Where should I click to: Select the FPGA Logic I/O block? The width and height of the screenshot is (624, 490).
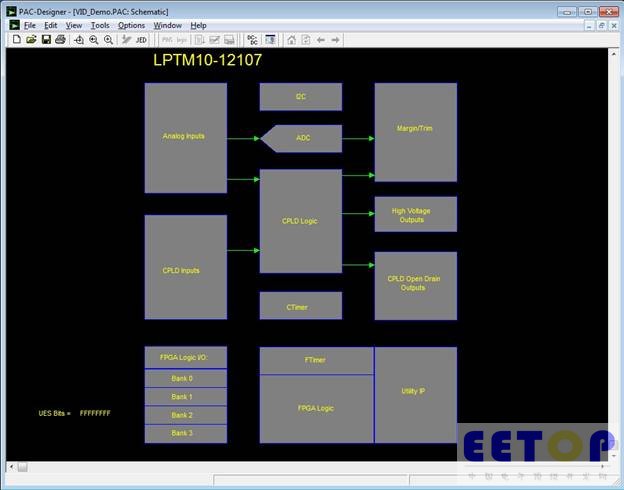(186, 357)
